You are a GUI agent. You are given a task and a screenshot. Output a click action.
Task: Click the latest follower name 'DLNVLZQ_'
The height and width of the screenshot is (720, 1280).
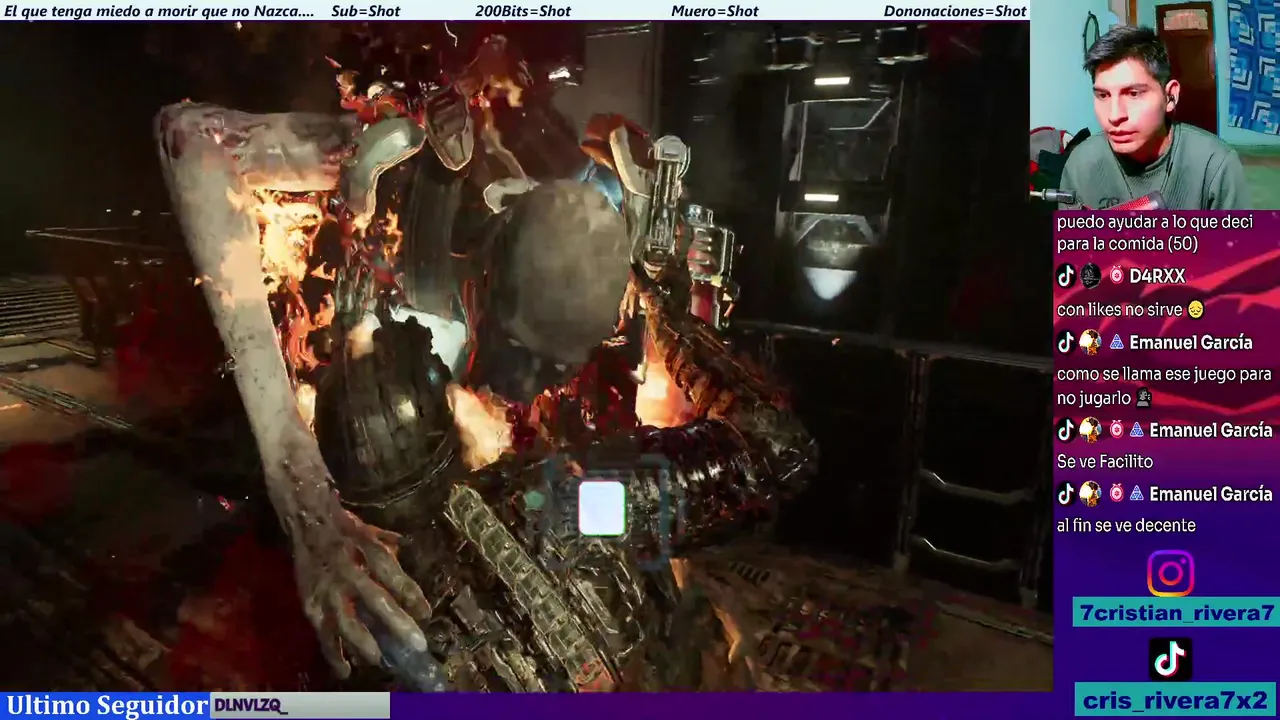[250, 706]
